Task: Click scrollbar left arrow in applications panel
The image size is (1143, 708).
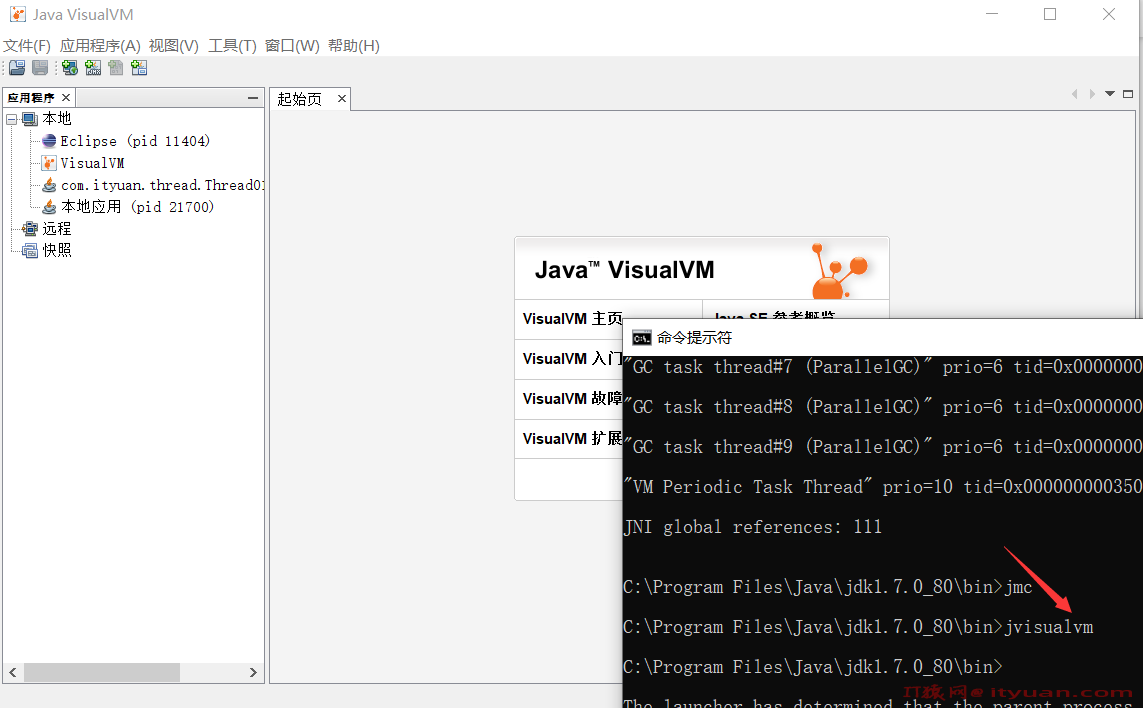Action: (12, 672)
